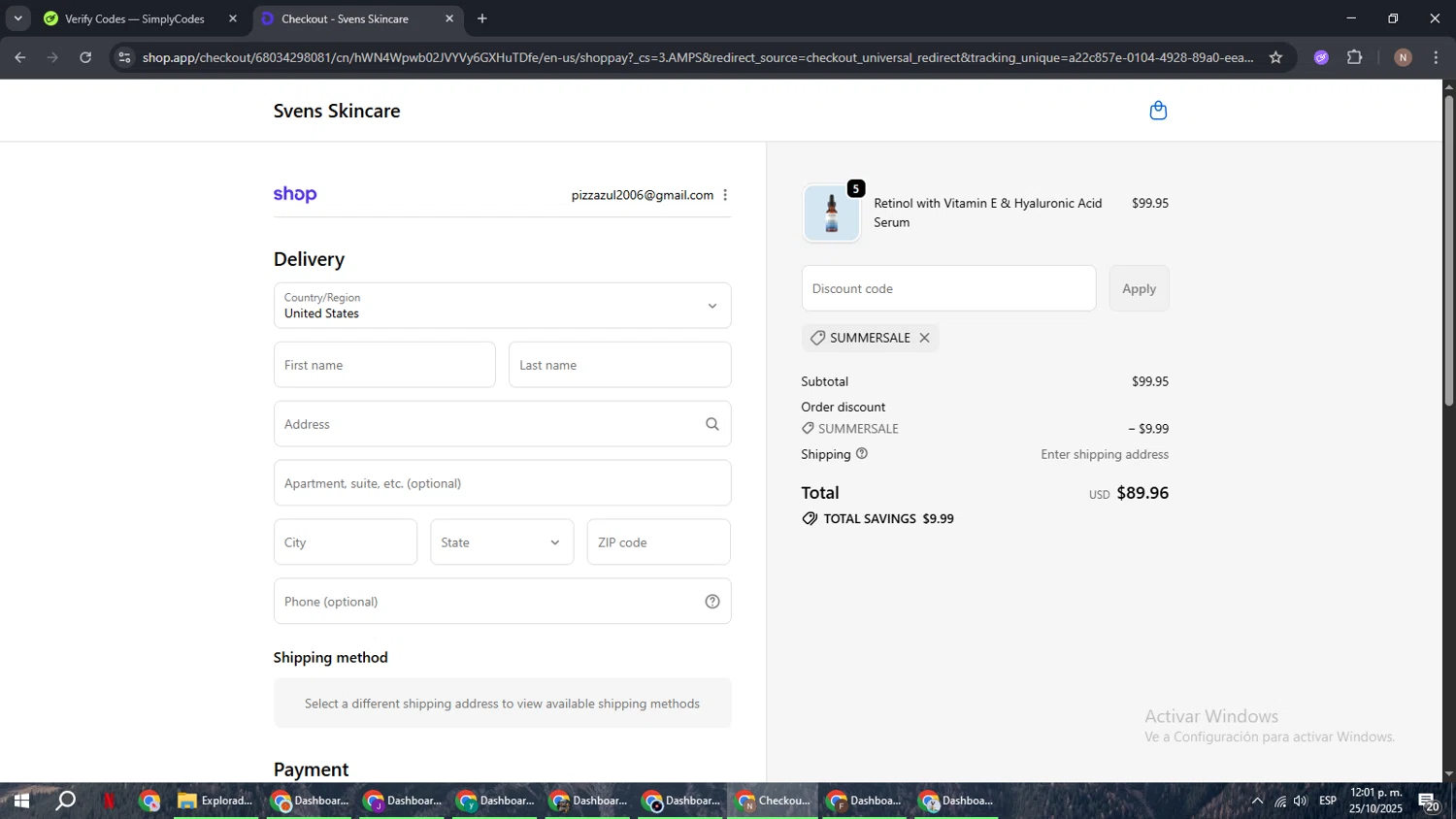Focus the Apartment, suite field

tap(502, 483)
